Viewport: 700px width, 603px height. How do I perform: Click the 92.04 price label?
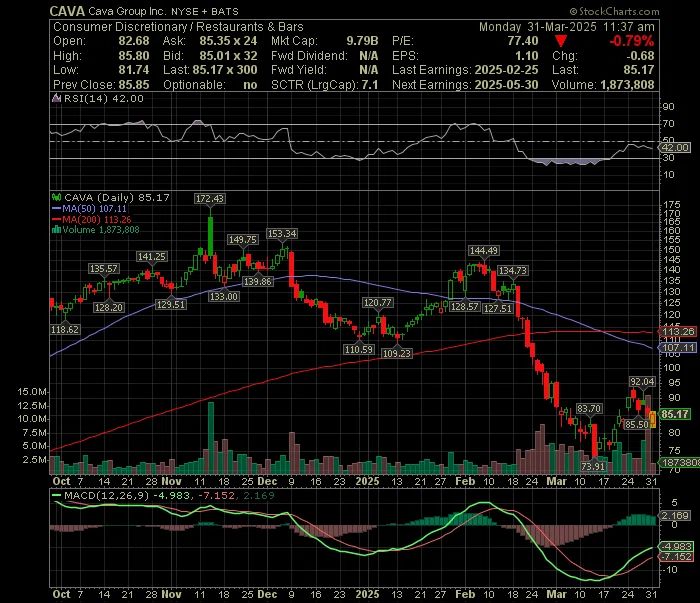642,382
